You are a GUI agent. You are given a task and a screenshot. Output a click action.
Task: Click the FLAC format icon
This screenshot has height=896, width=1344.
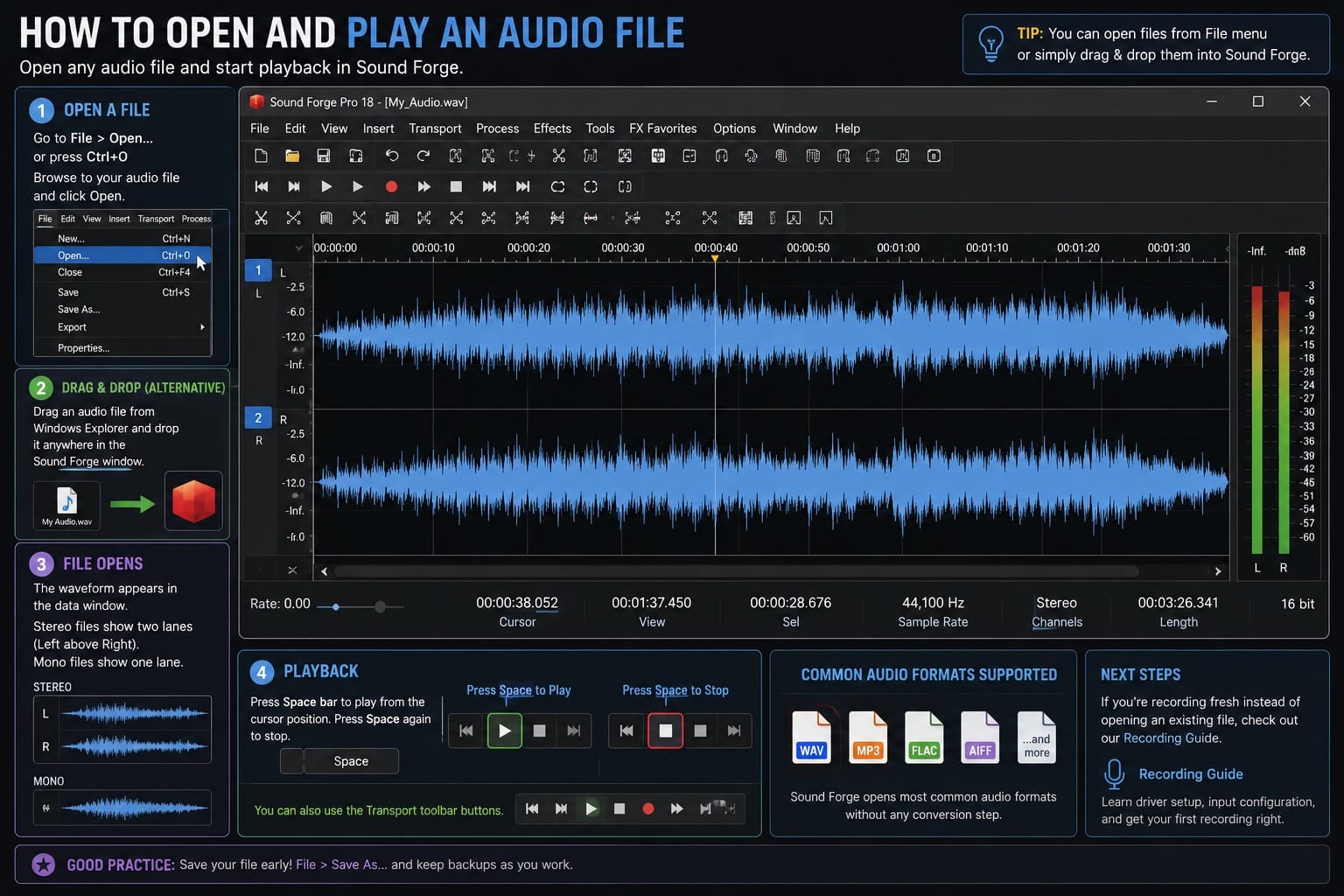click(x=924, y=737)
